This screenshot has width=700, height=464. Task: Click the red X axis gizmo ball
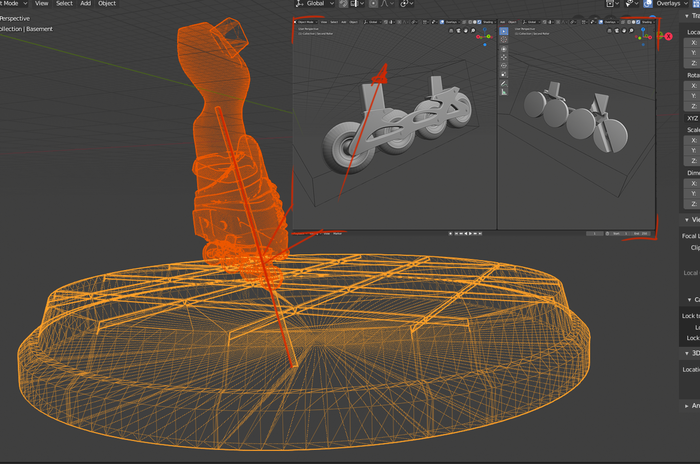[669, 36]
